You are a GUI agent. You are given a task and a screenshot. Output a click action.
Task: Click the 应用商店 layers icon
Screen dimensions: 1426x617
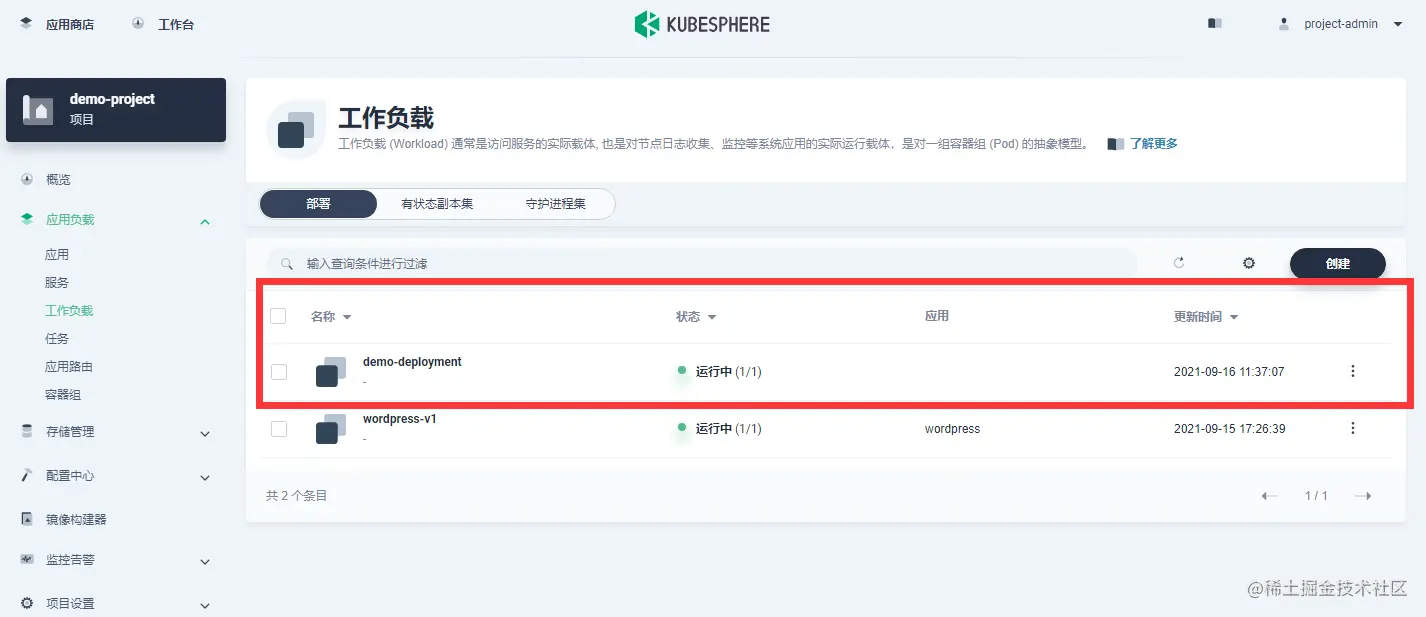[x=26, y=23]
